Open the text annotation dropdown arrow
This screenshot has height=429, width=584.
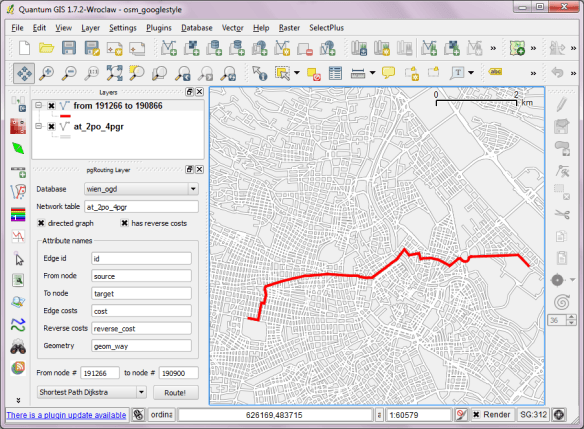click(x=471, y=73)
